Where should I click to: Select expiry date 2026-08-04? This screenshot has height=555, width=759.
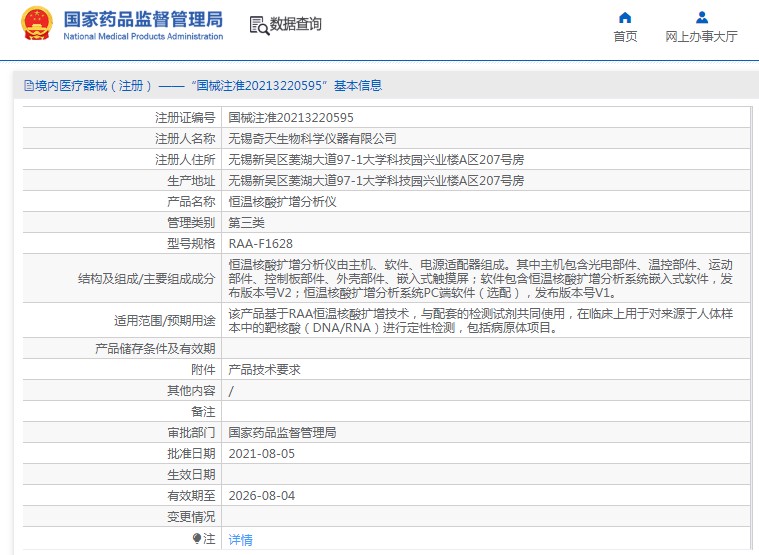click(x=261, y=496)
